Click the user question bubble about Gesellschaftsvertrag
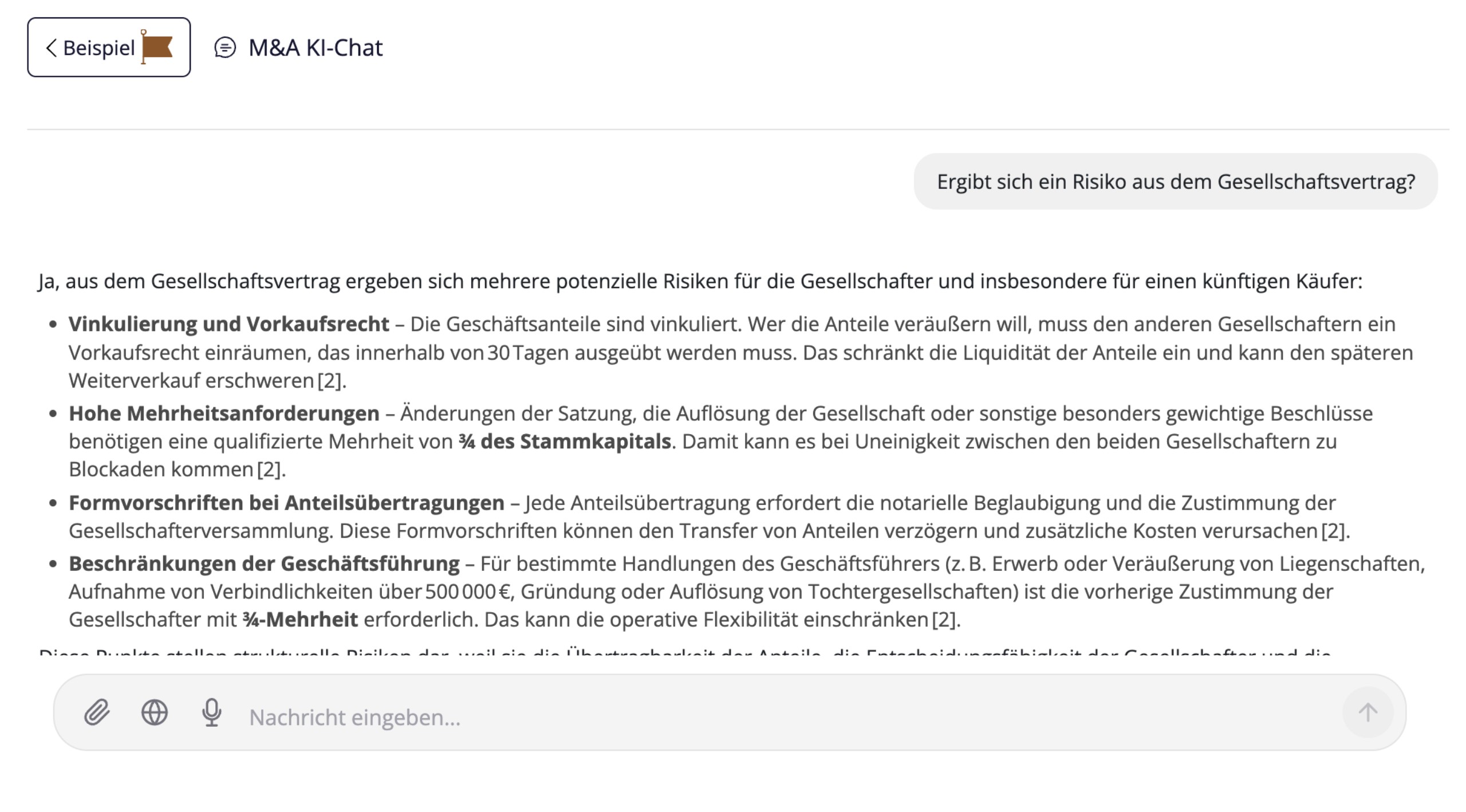The height and width of the screenshot is (812, 1466). tap(1176, 182)
